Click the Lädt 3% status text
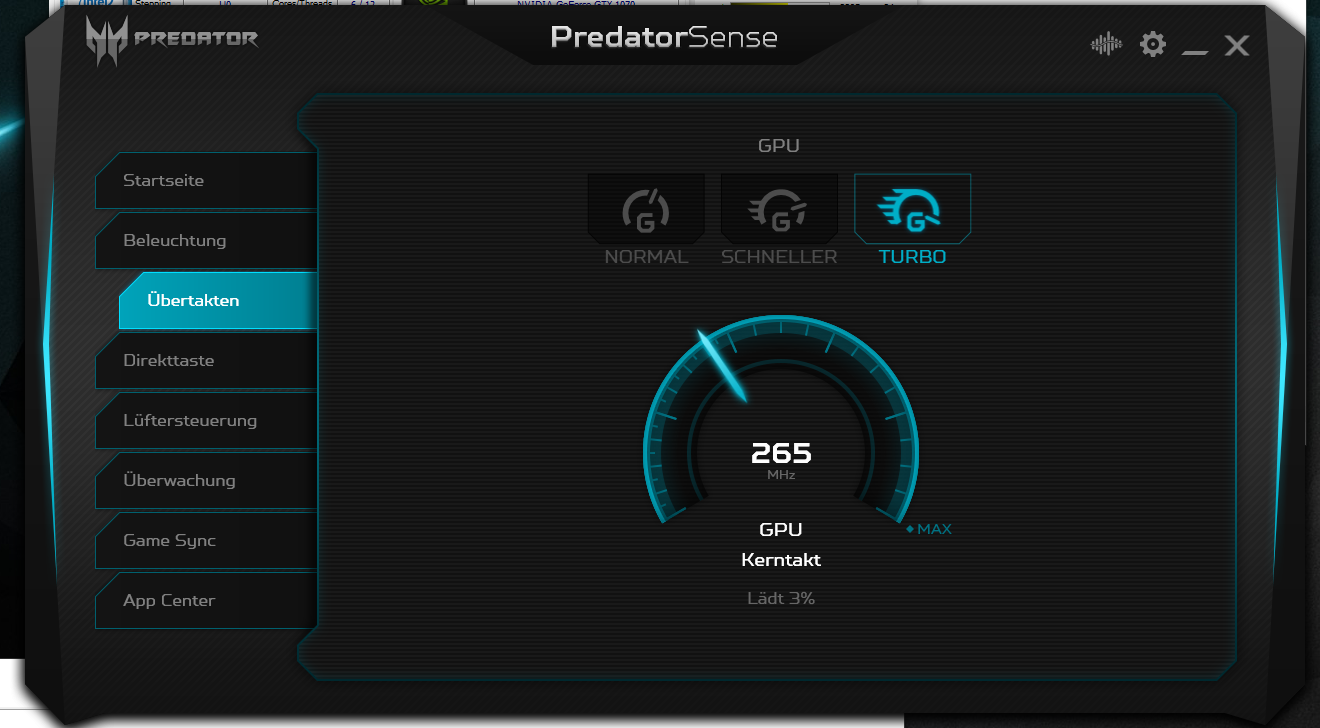1320x728 pixels. coord(781,599)
